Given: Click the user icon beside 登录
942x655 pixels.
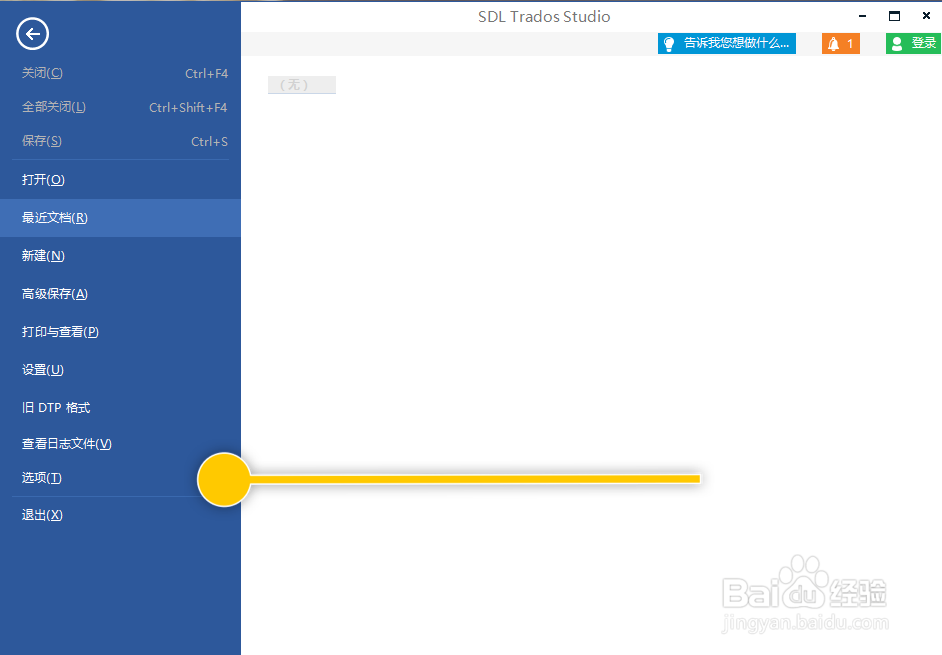Looking at the screenshot, I should (897, 44).
